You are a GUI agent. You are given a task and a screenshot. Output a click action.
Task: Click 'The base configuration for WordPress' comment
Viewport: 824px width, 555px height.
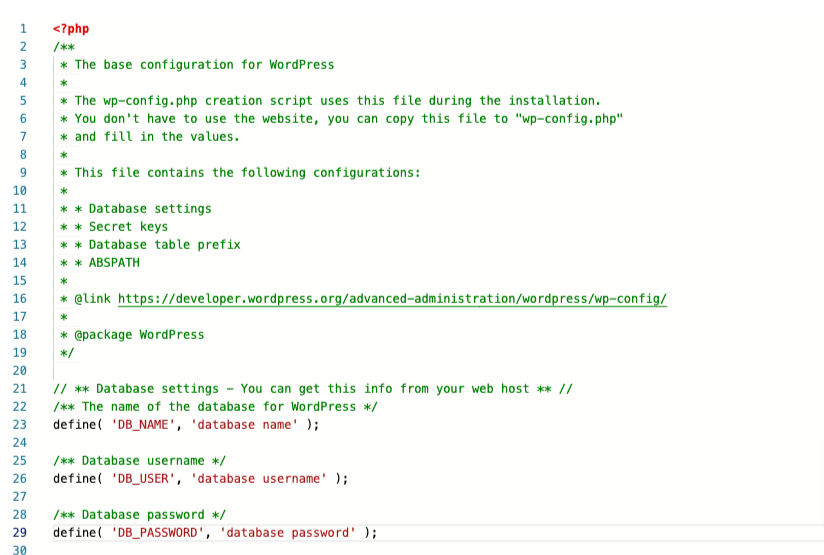[x=204, y=64]
